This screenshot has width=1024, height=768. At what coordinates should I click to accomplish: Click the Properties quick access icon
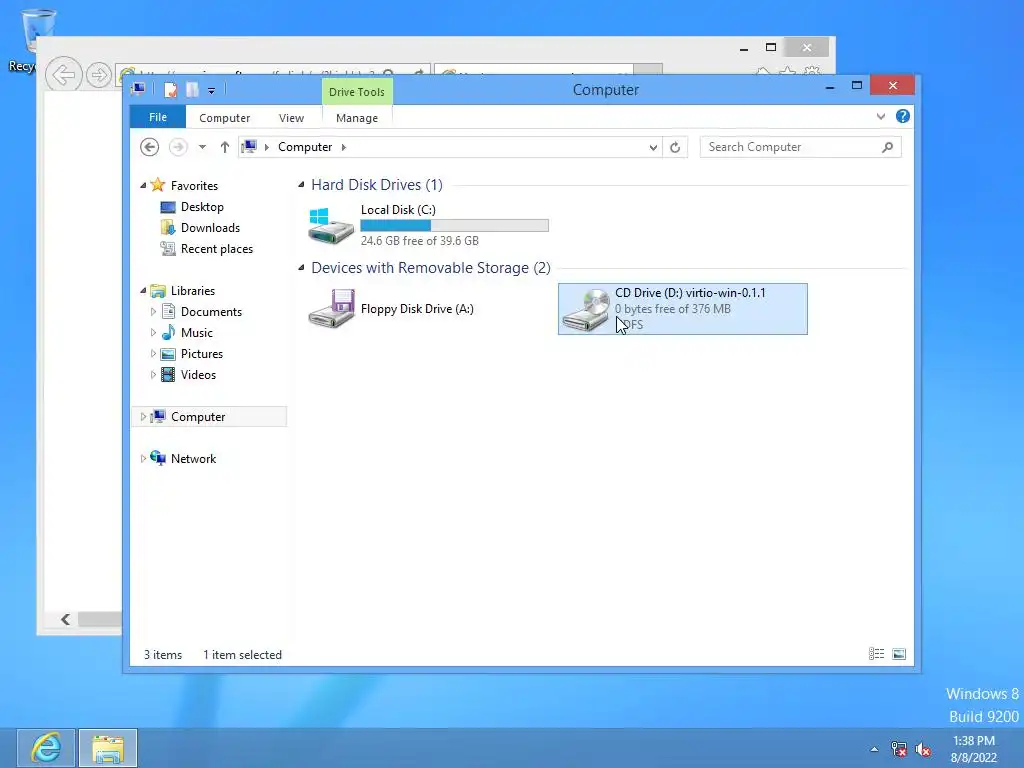(170, 90)
